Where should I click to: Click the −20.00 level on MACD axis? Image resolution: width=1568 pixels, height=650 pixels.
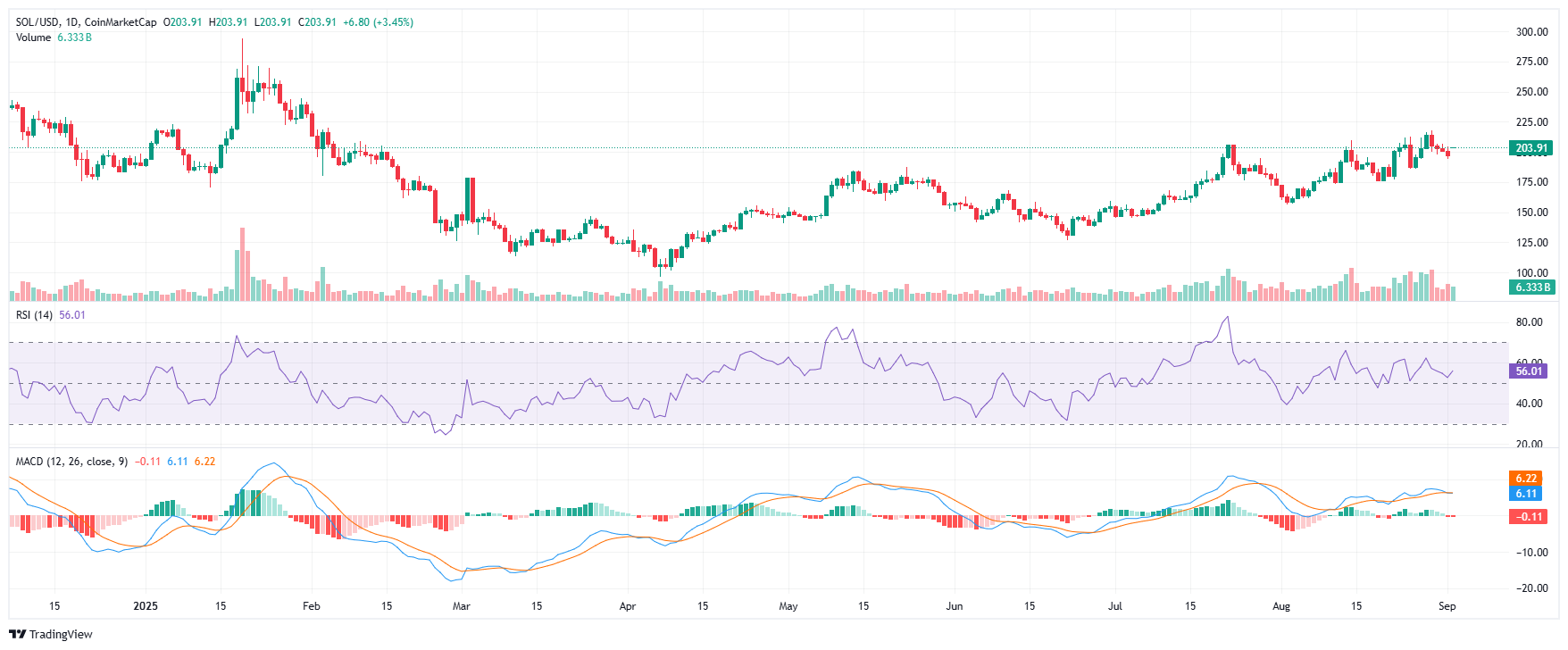(x=1530, y=588)
